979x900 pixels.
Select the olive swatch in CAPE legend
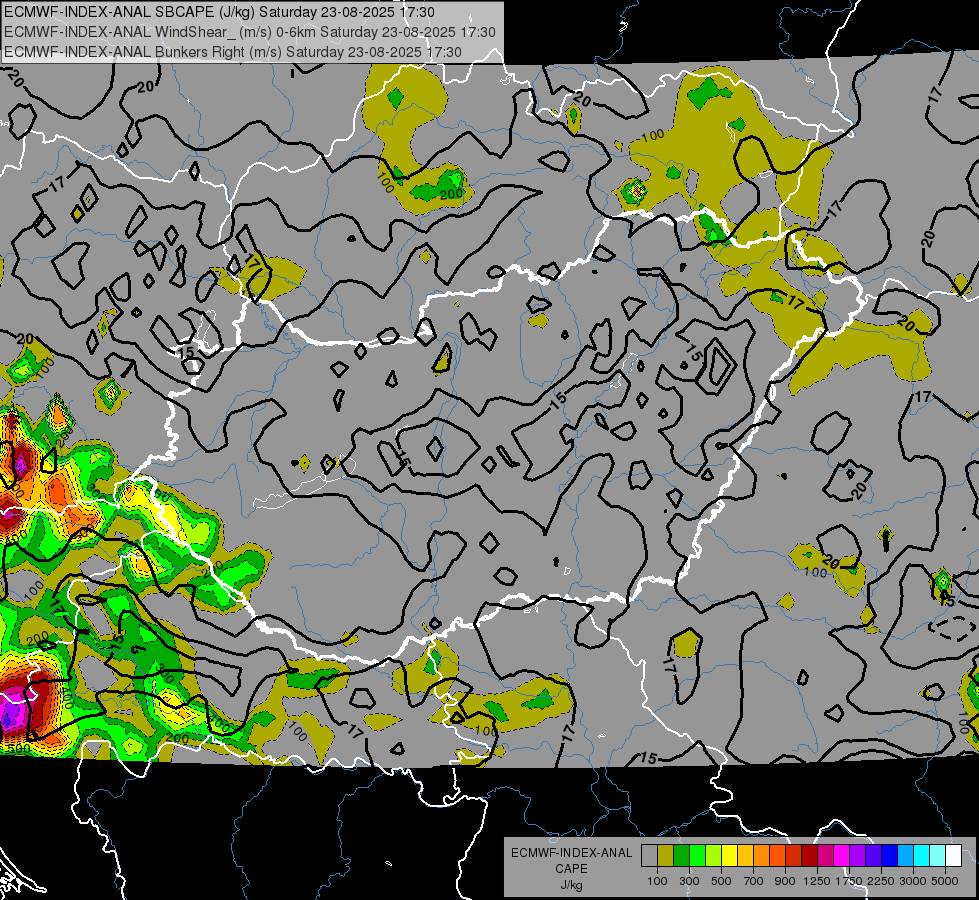[x=666, y=855]
